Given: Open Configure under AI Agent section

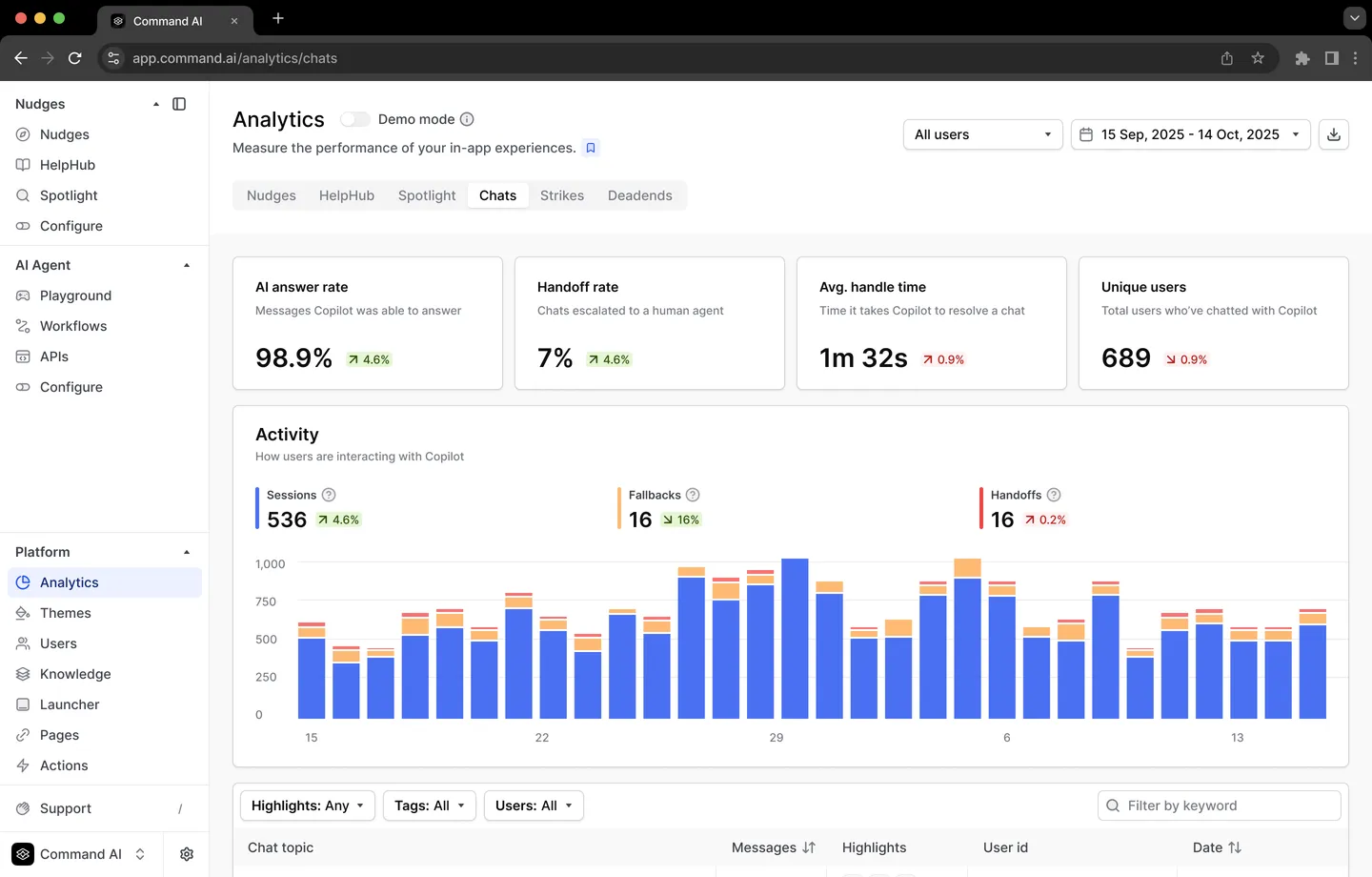Looking at the screenshot, I should 71,387.
